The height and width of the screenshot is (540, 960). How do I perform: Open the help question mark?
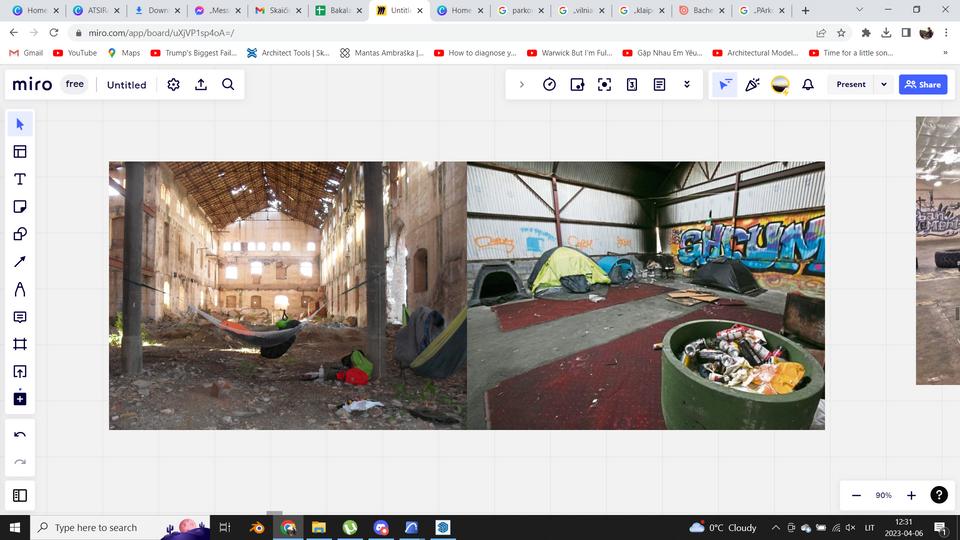[939, 495]
